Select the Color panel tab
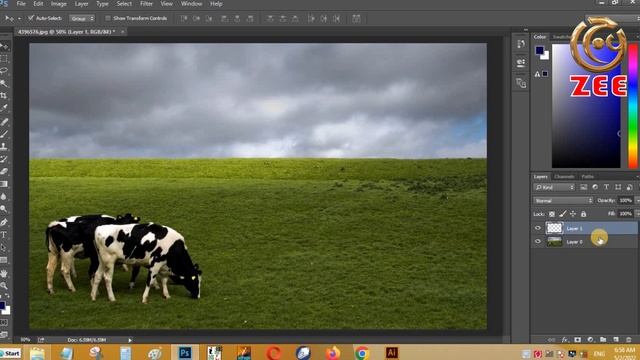 point(540,37)
